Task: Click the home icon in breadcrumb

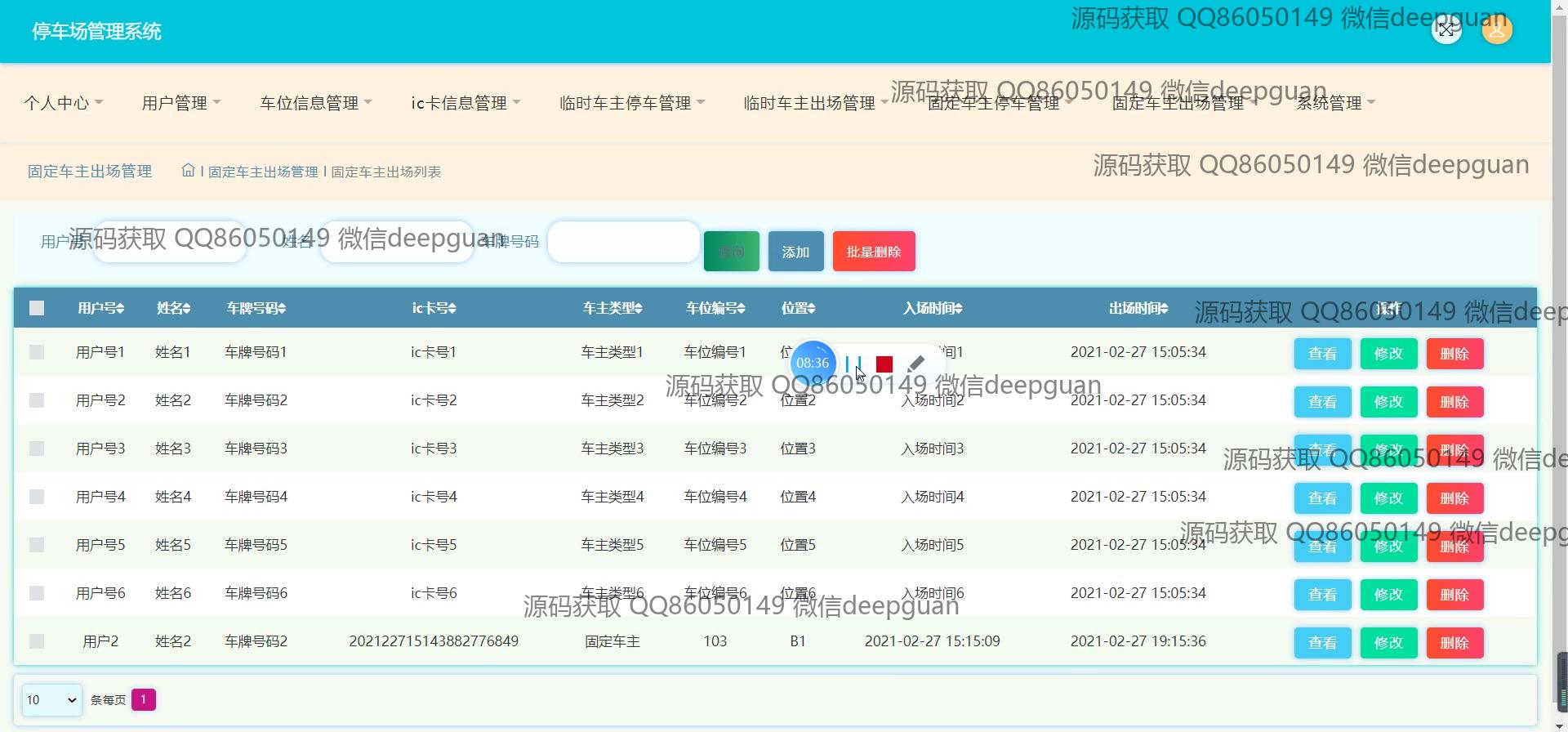Action: [x=188, y=171]
